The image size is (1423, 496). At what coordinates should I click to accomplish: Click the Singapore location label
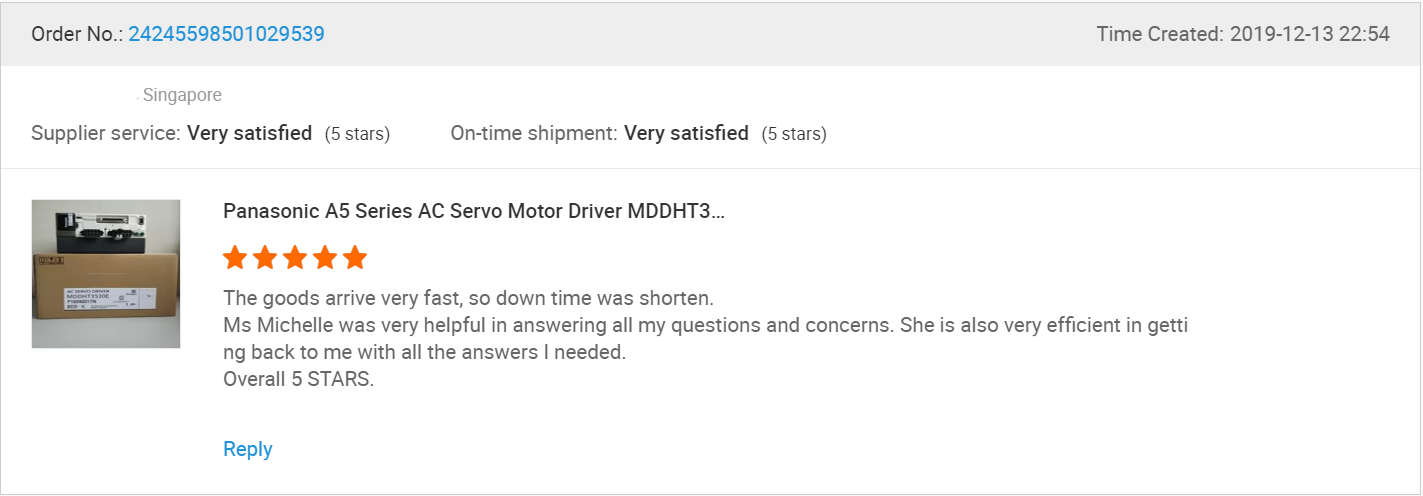182,95
